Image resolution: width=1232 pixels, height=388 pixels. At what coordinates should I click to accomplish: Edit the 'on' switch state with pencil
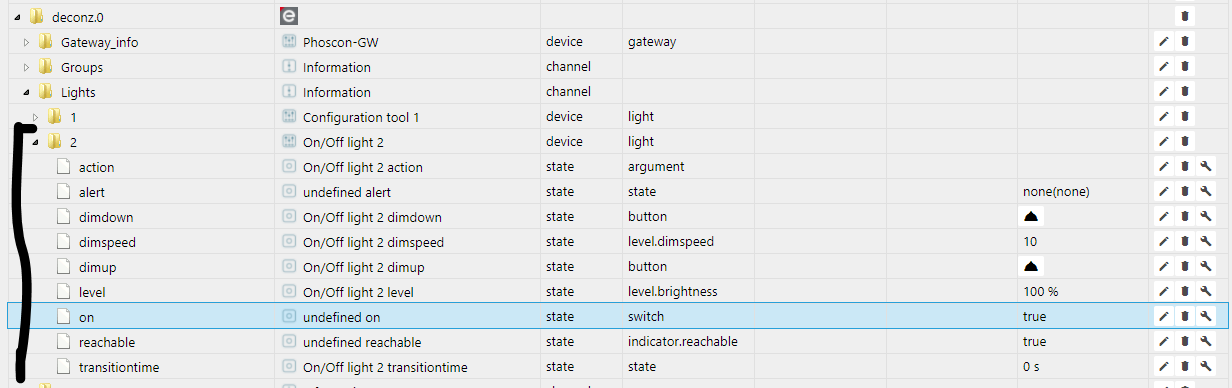click(1164, 317)
